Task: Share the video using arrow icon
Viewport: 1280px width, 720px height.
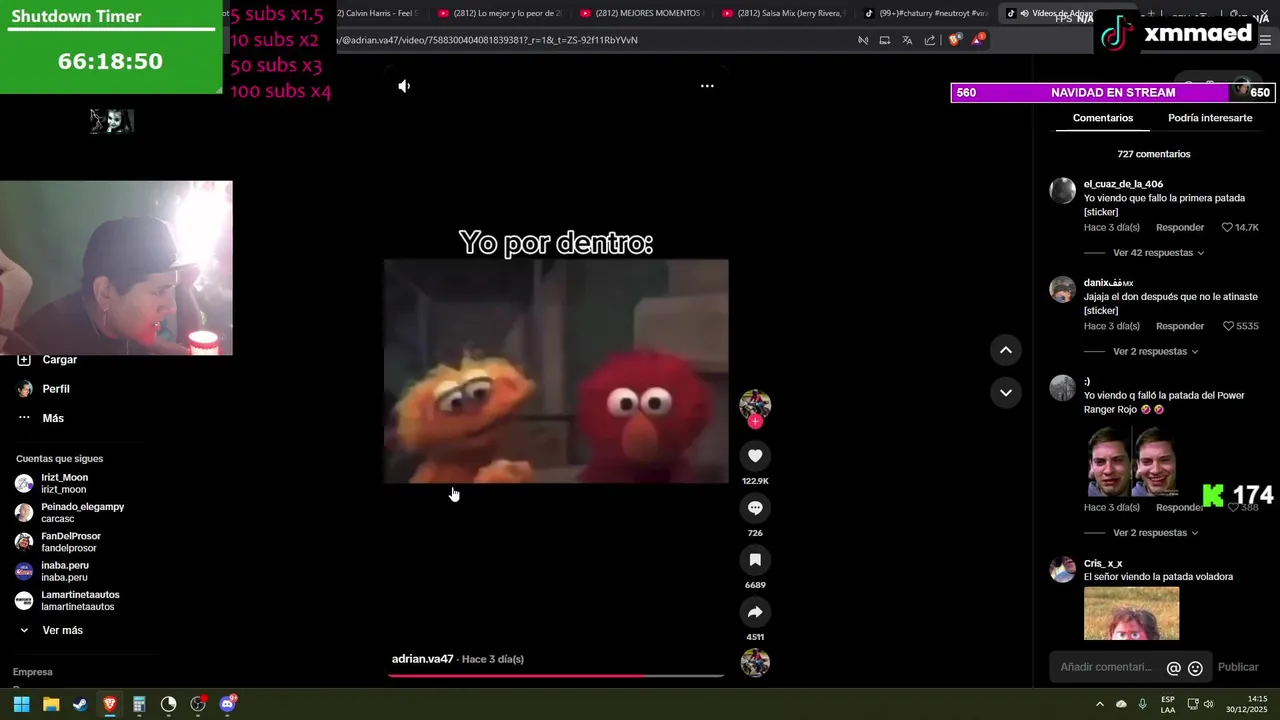Action: pyautogui.click(x=755, y=612)
